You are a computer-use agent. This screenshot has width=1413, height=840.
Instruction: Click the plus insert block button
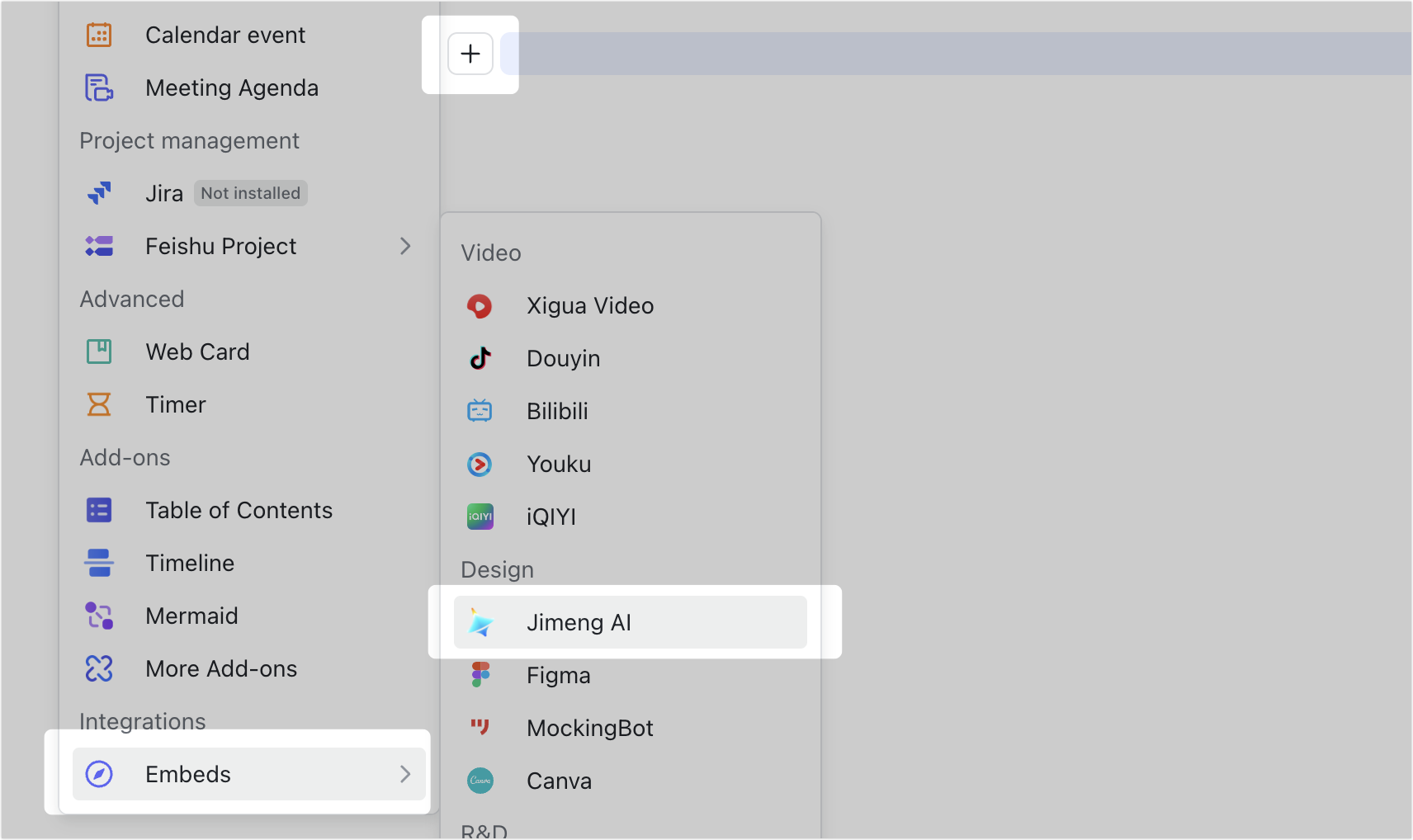(x=470, y=54)
